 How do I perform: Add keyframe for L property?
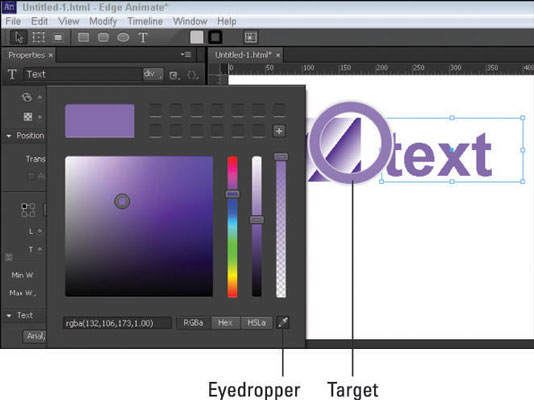[x=40, y=231]
